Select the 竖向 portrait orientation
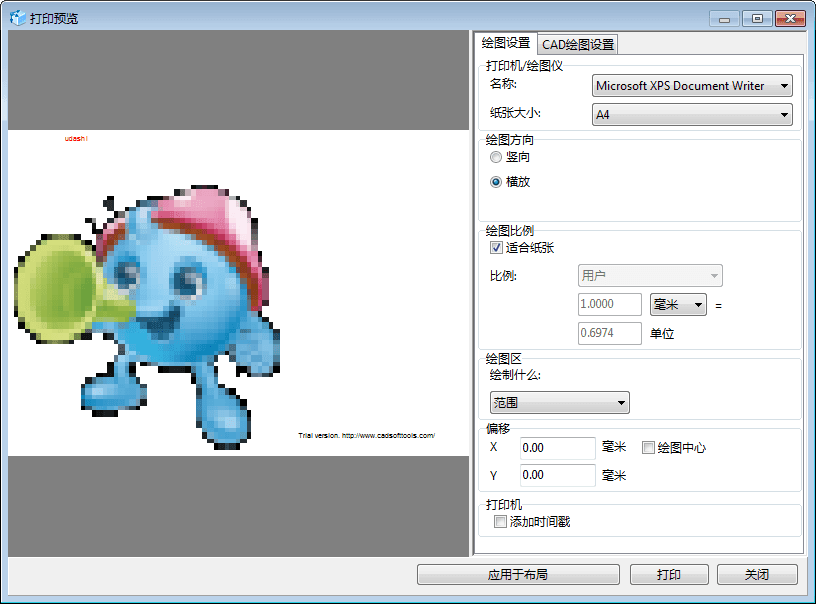 point(496,157)
